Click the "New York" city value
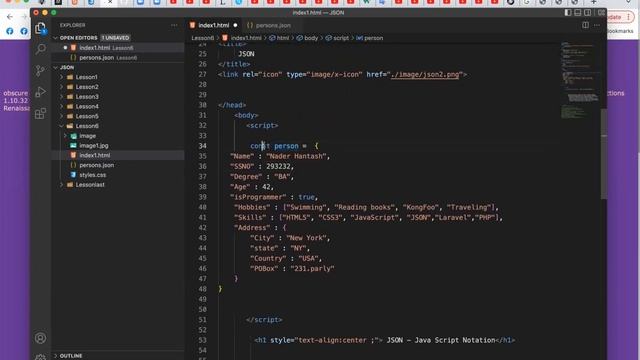Viewport: 640px width, 360px height. (306, 238)
